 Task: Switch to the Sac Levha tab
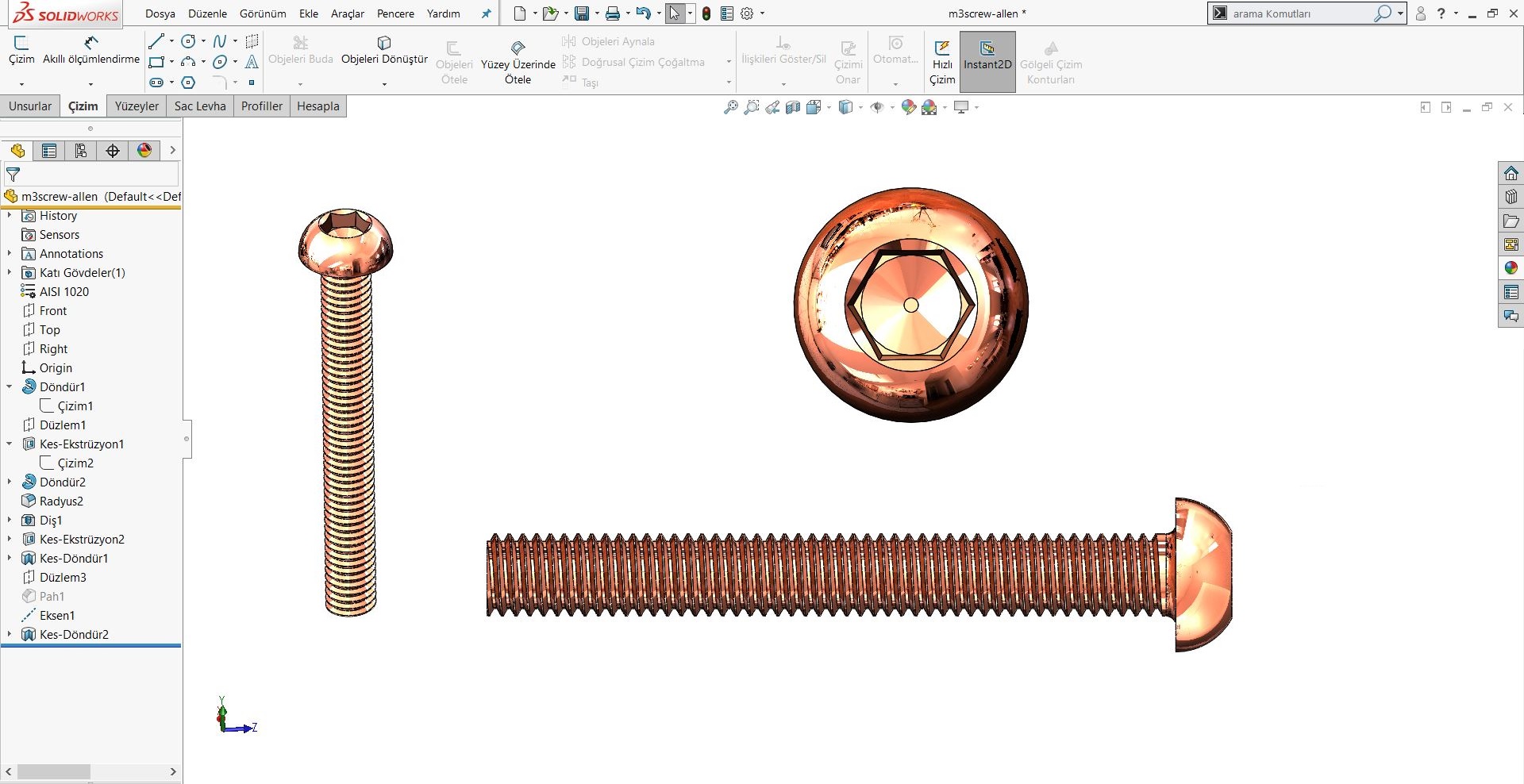pos(200,106)
